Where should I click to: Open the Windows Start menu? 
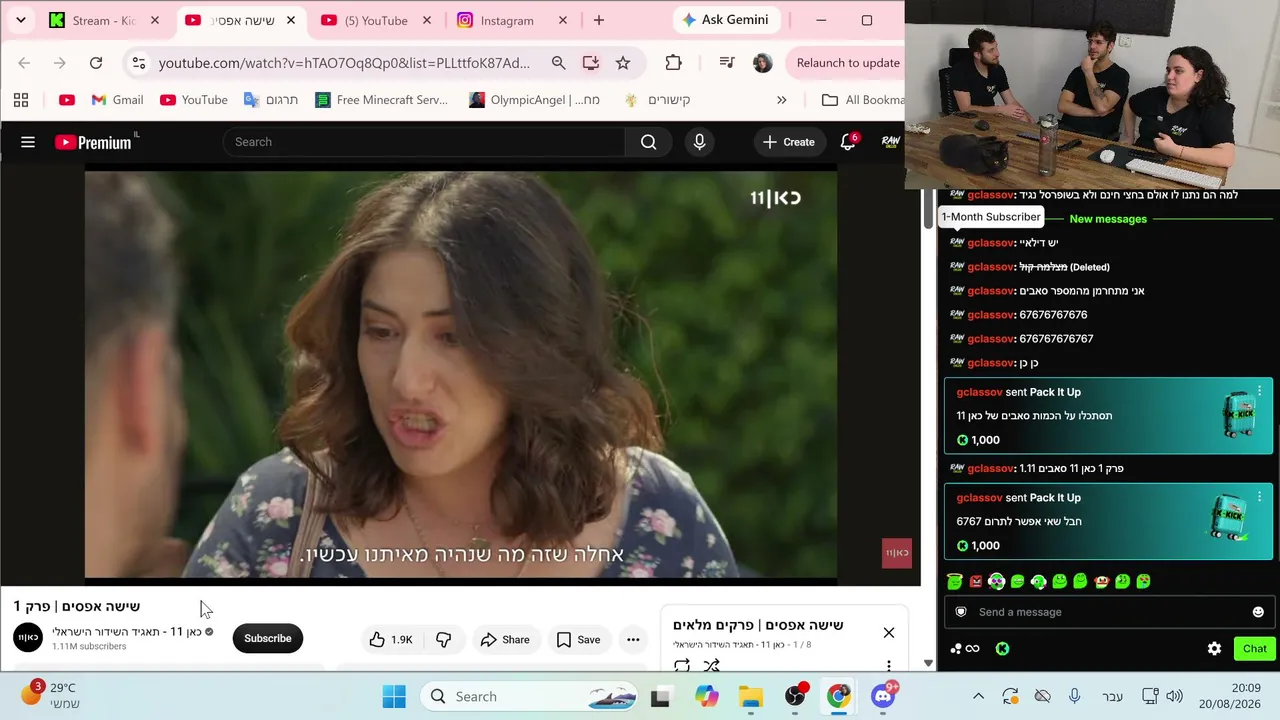pyautogui.click(x=394, y=697)
